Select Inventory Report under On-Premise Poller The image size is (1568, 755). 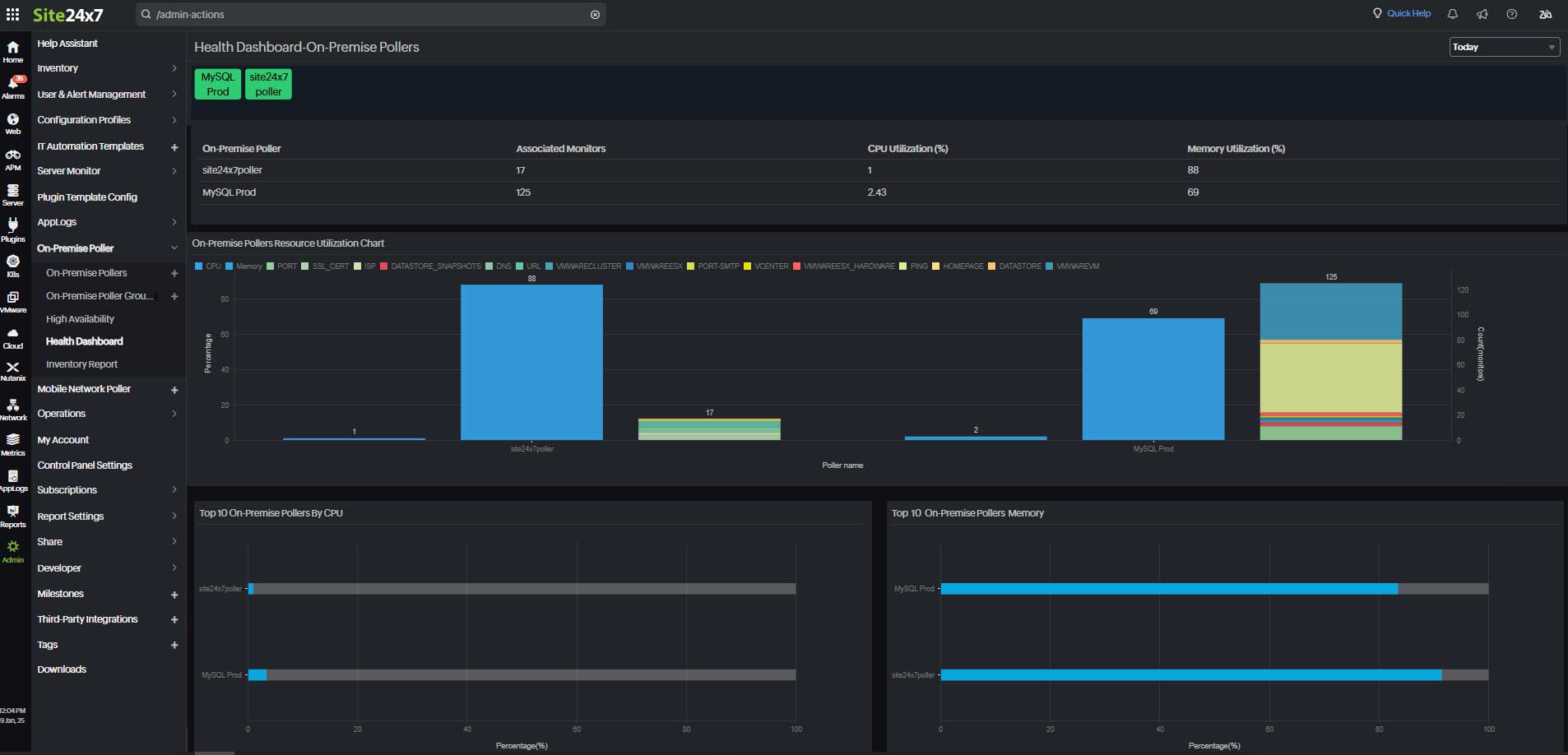tap(81, 364)
